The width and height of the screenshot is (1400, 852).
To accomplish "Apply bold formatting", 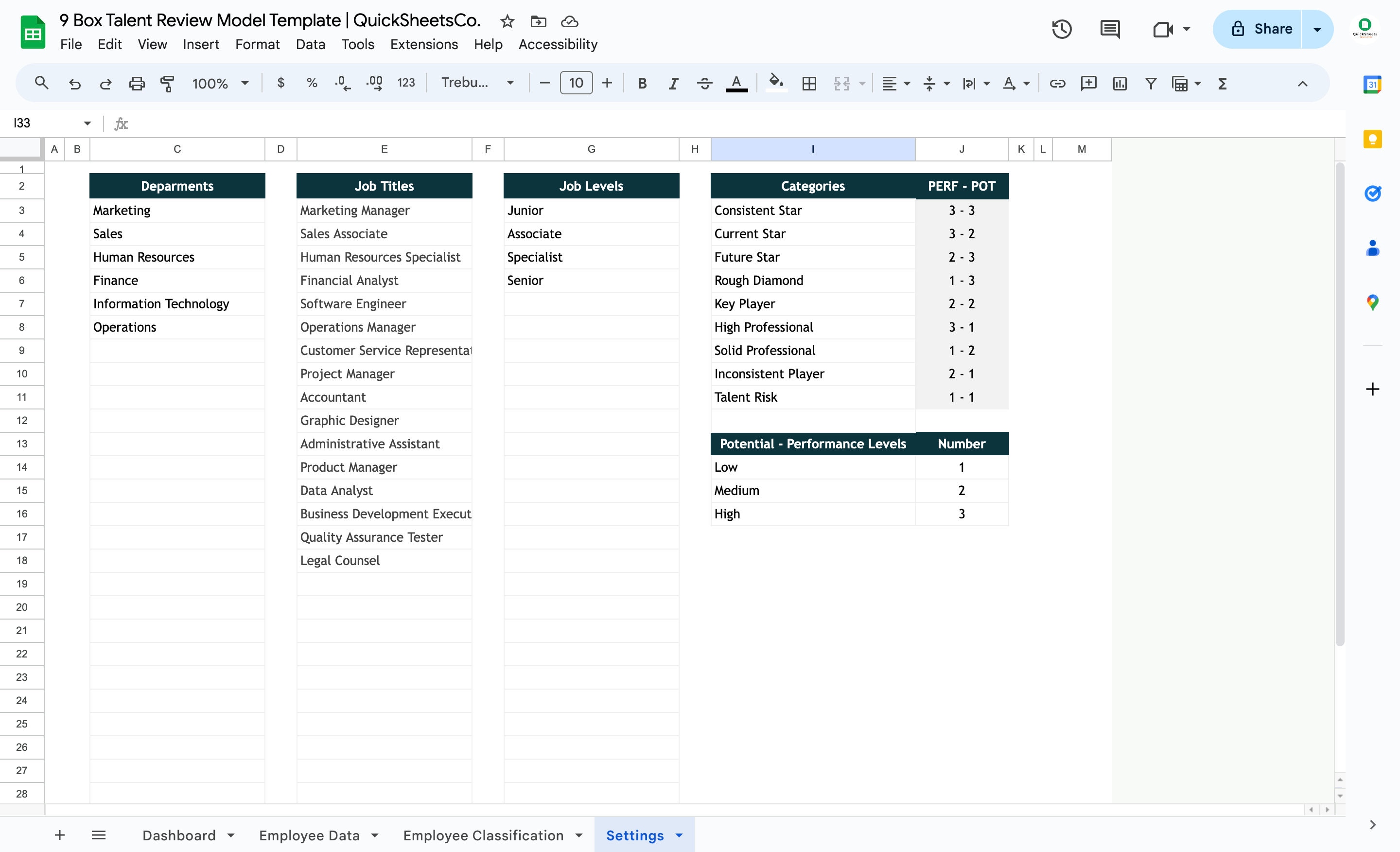I will (x=642, y=83).
